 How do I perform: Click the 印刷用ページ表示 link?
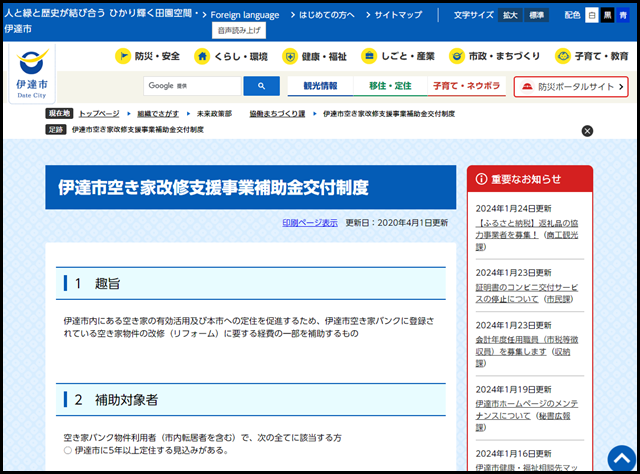[309, 222]
